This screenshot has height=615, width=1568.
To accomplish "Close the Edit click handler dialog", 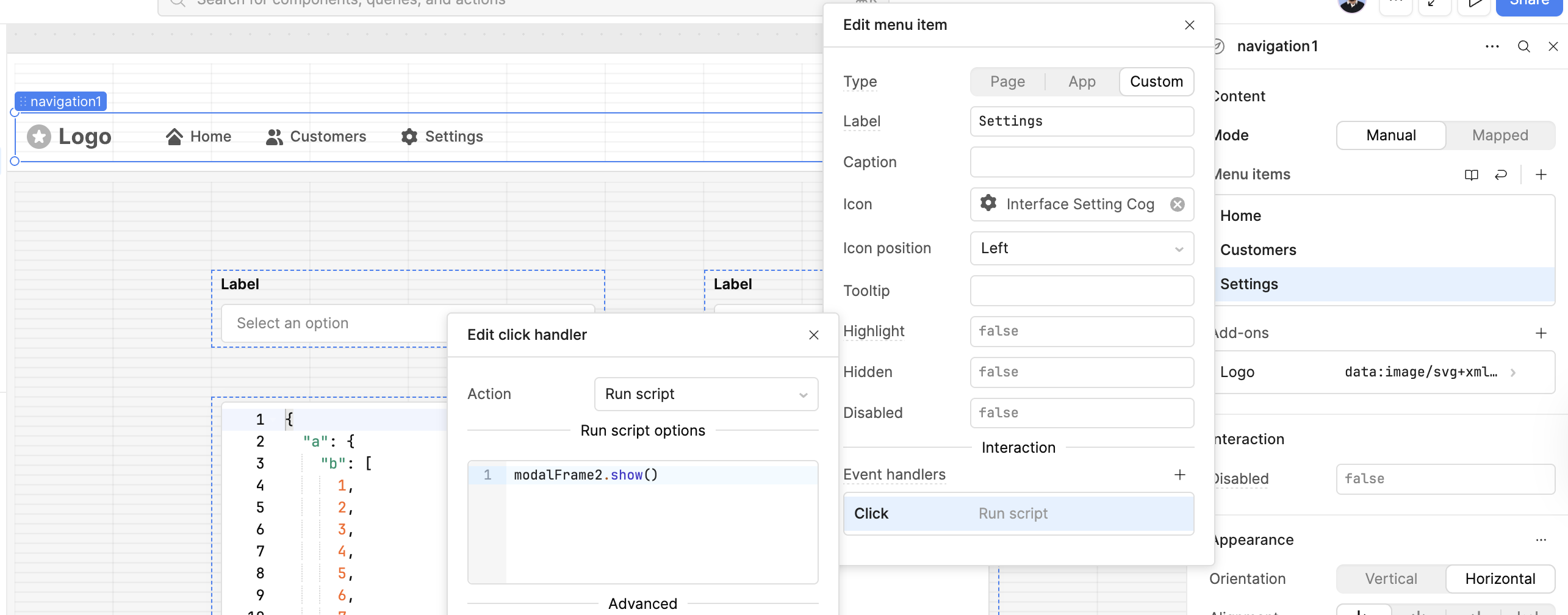I will [813, 335].
